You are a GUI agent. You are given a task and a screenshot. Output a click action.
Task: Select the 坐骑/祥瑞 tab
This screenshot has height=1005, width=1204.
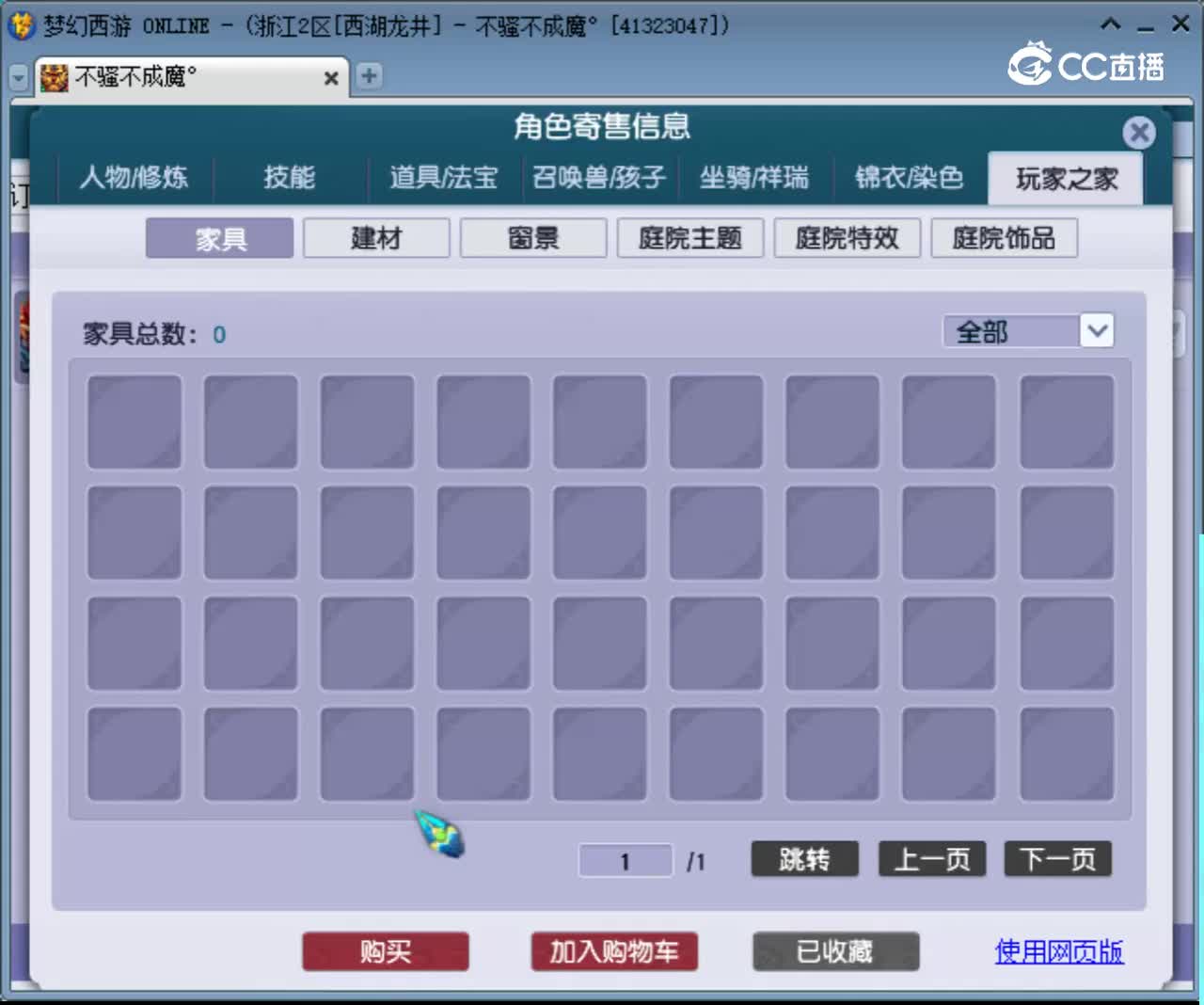(x=754, y=177)
